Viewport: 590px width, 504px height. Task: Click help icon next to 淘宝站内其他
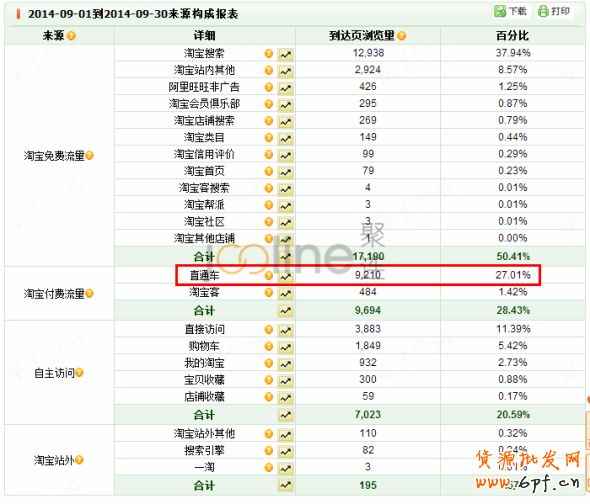pyautogui.click(x=269, y=70)
